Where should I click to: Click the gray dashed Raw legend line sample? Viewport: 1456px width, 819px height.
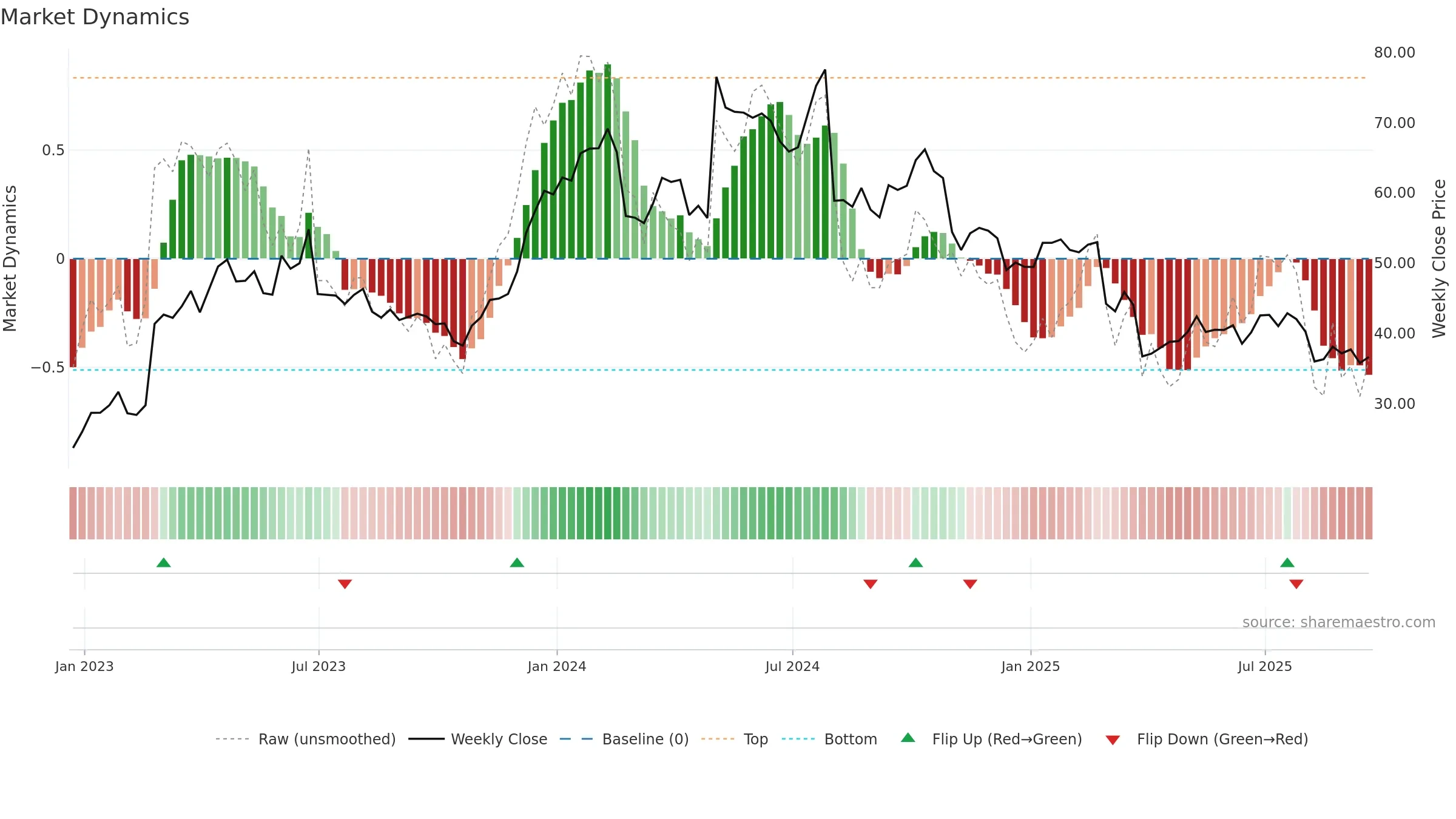(232, 739)
